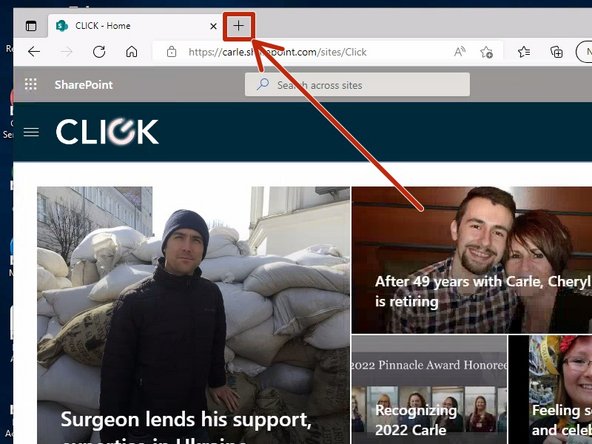Screen dimensions: 592x444
Task: Open Recognizing 2022 Carle Pinnacle Award article
Action: pos(429,389)
